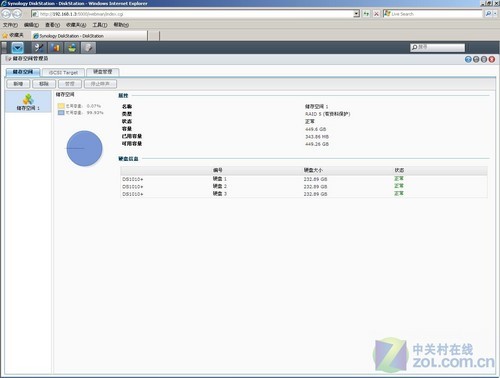
Task: Select 储存空间 1 in the left panel
Action: [x=28, y=102]
